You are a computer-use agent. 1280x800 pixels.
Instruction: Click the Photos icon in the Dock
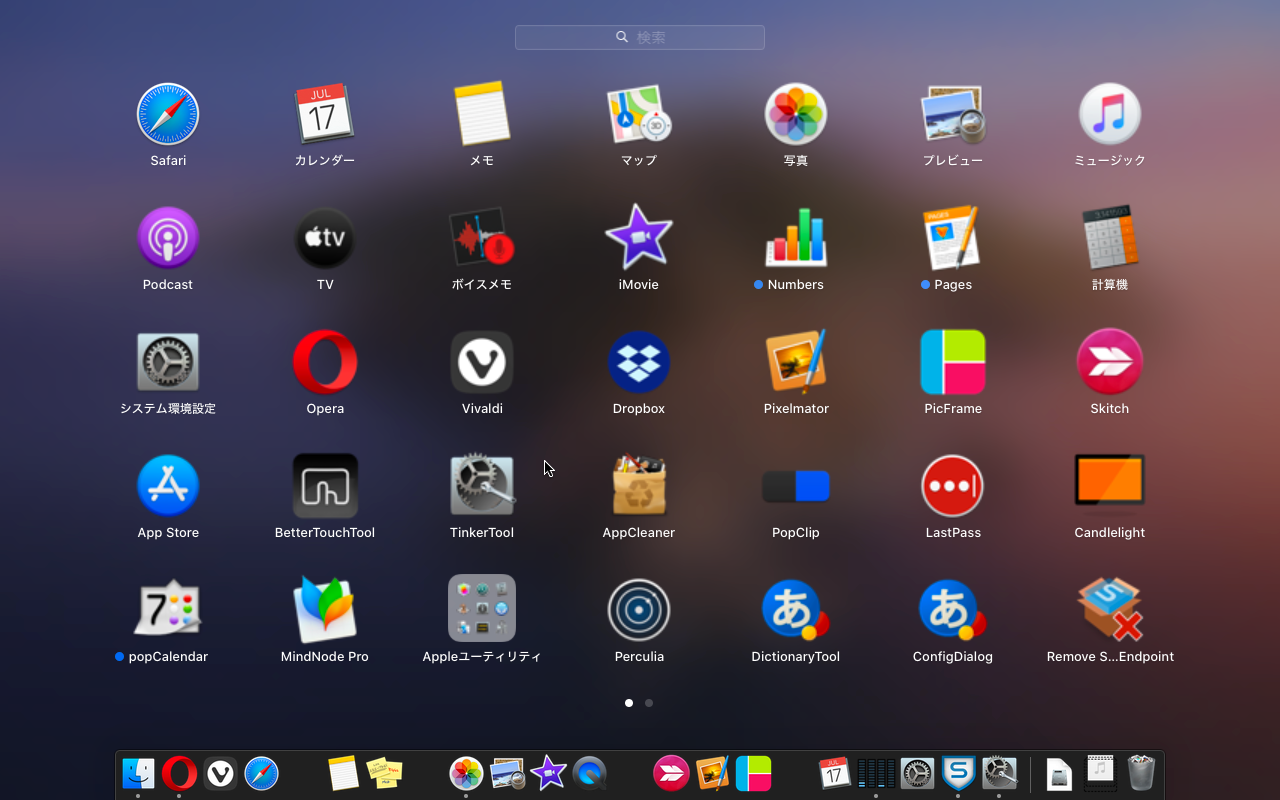466,773
